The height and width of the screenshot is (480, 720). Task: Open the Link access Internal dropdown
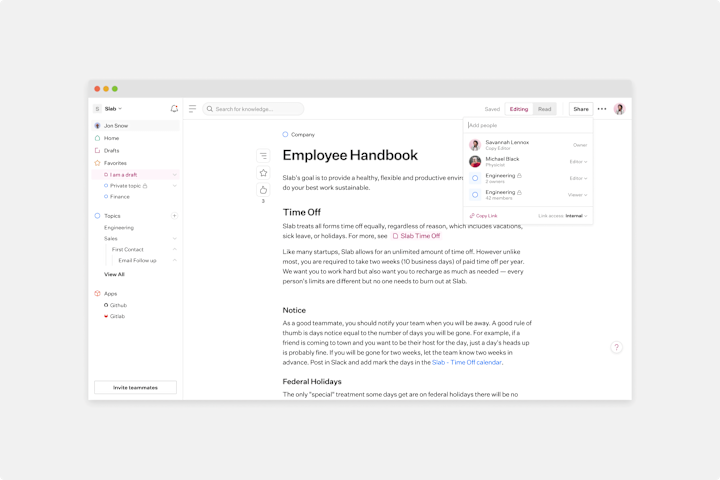[576, 216]
